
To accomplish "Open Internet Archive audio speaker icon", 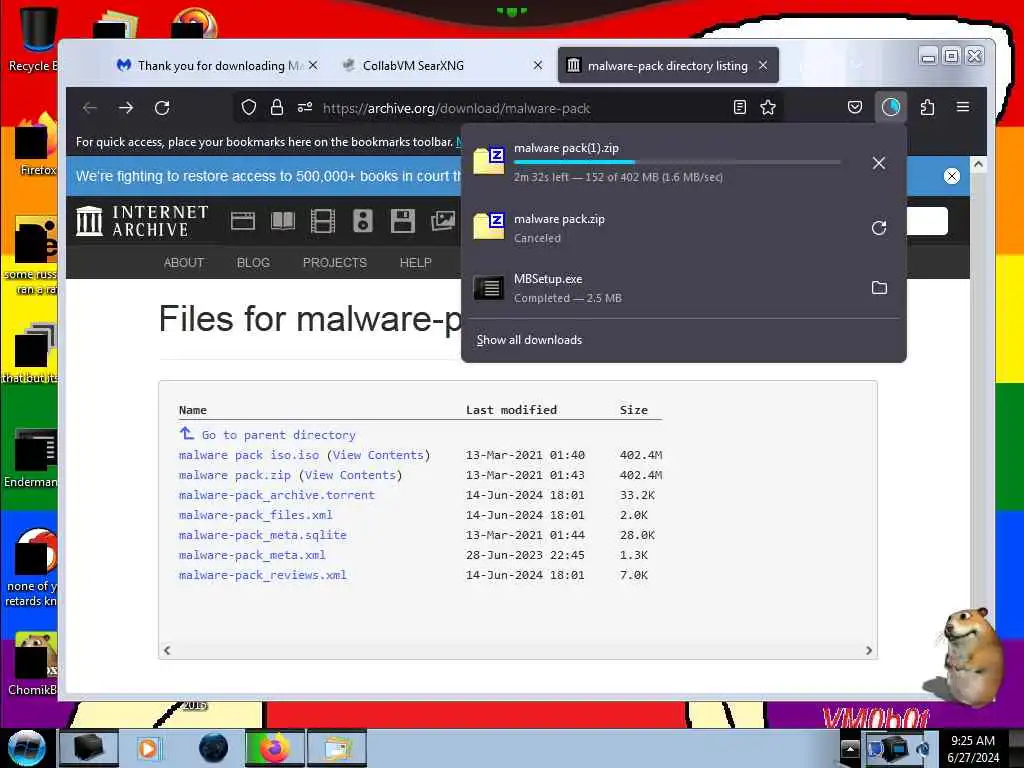I will 362,221.
